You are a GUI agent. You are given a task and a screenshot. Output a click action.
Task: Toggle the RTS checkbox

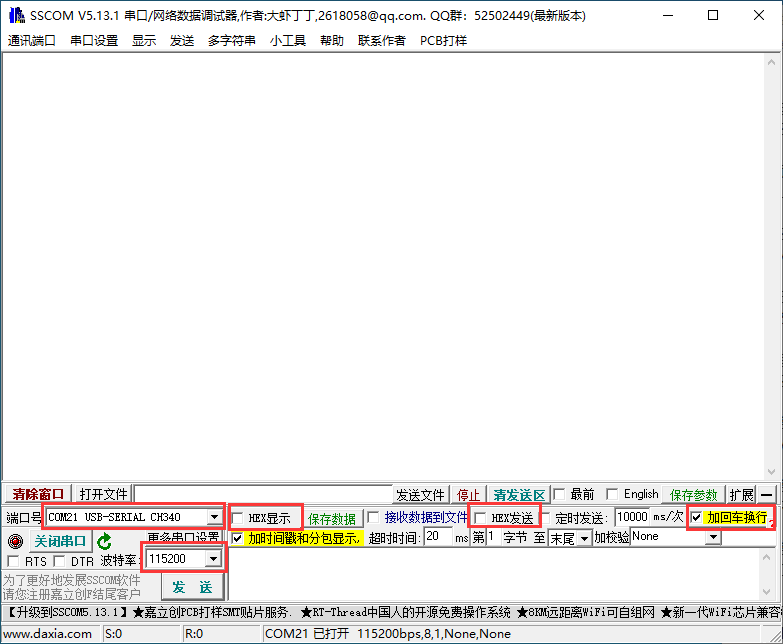(13, 561)
